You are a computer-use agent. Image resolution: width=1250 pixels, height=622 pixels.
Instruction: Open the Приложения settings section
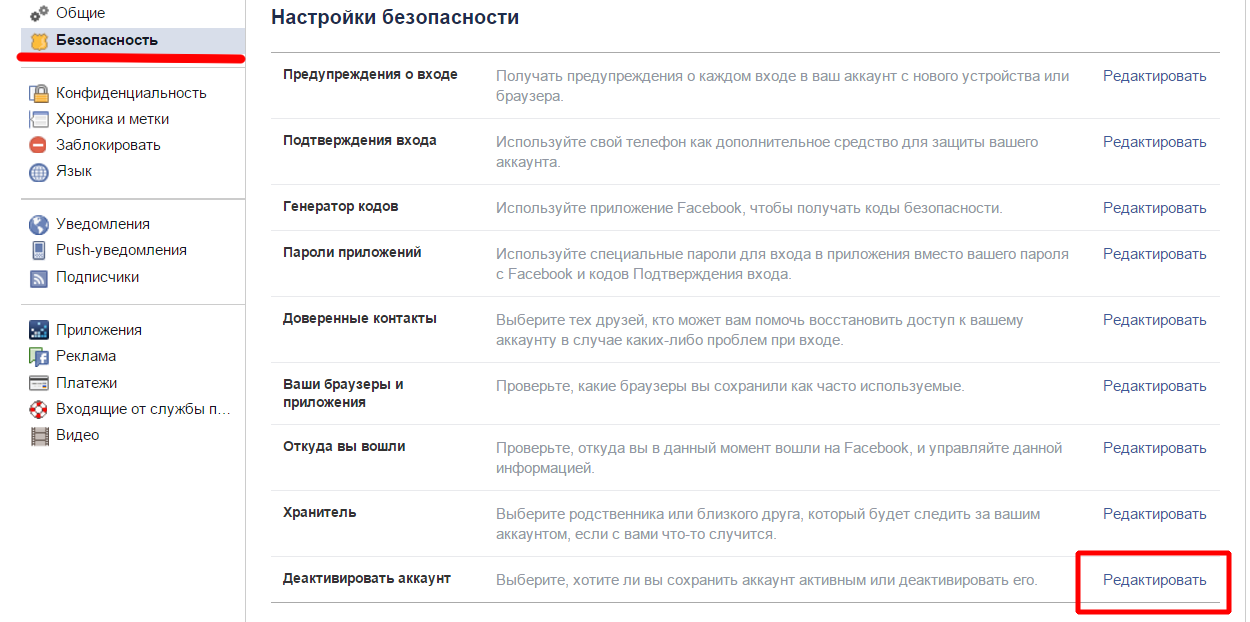click(x=98, y=330)
